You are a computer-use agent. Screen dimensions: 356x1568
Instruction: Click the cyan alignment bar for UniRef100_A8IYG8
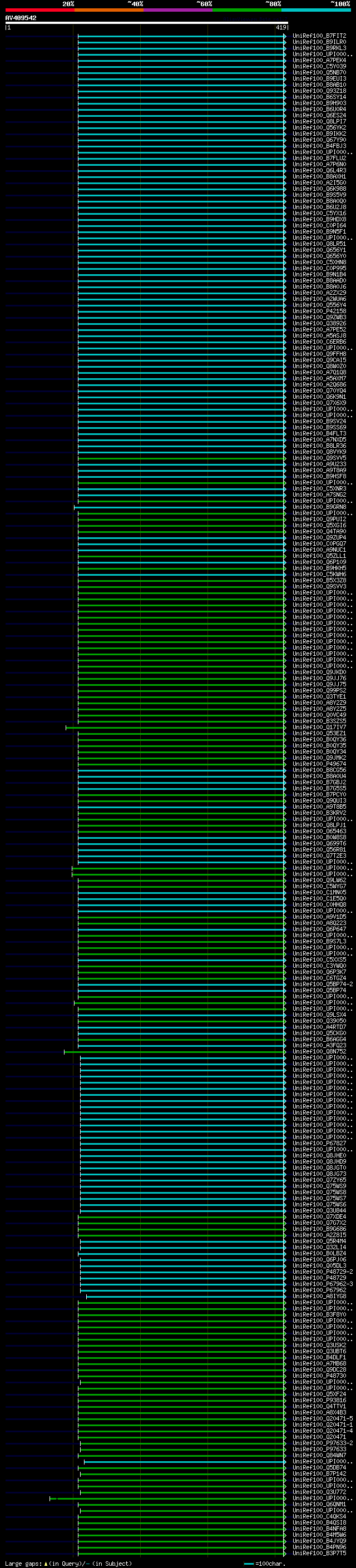pos(186,1296)
